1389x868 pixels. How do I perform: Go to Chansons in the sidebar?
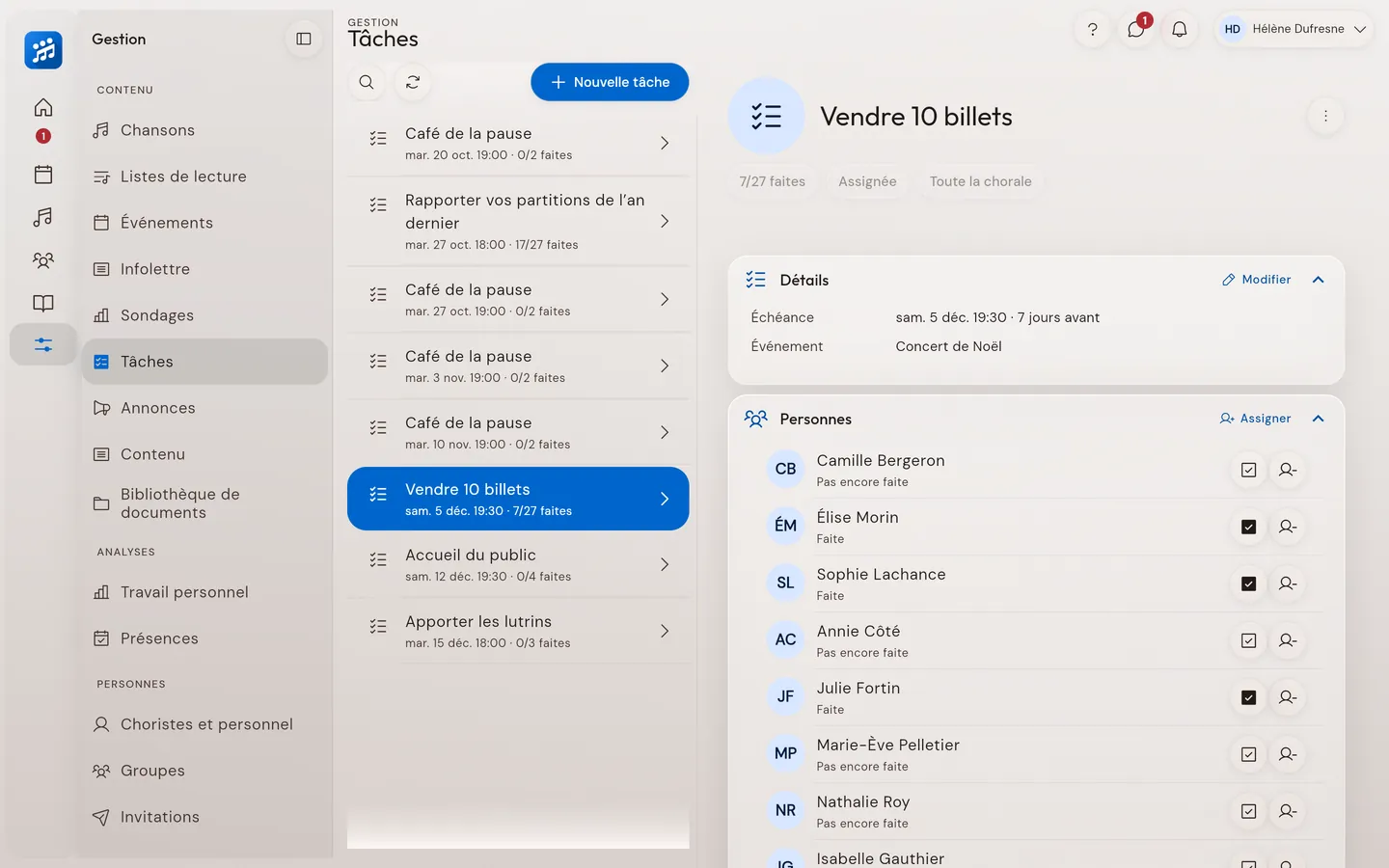coord(204,130)
